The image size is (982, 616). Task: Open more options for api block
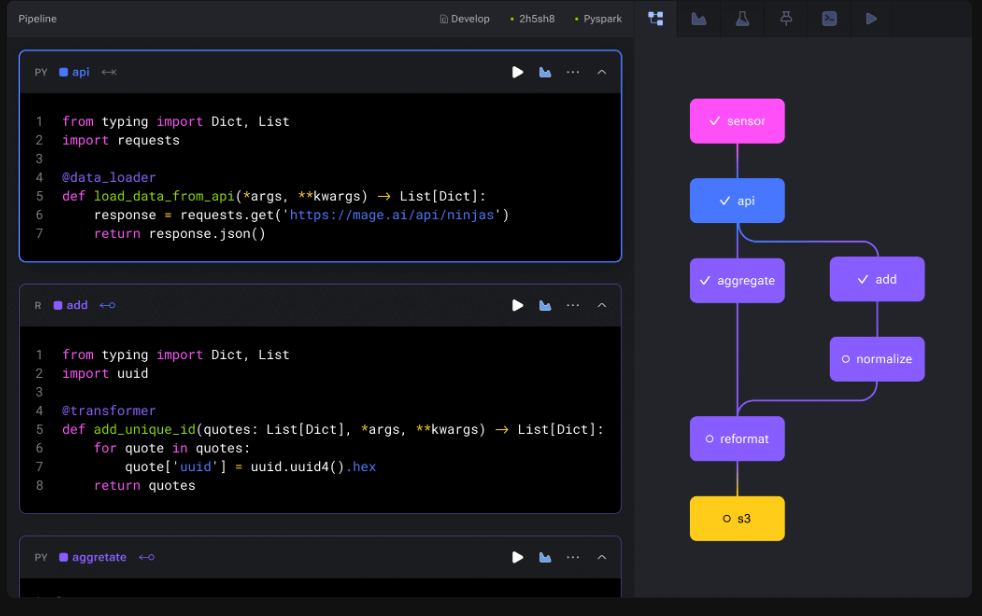click(573, 72)
